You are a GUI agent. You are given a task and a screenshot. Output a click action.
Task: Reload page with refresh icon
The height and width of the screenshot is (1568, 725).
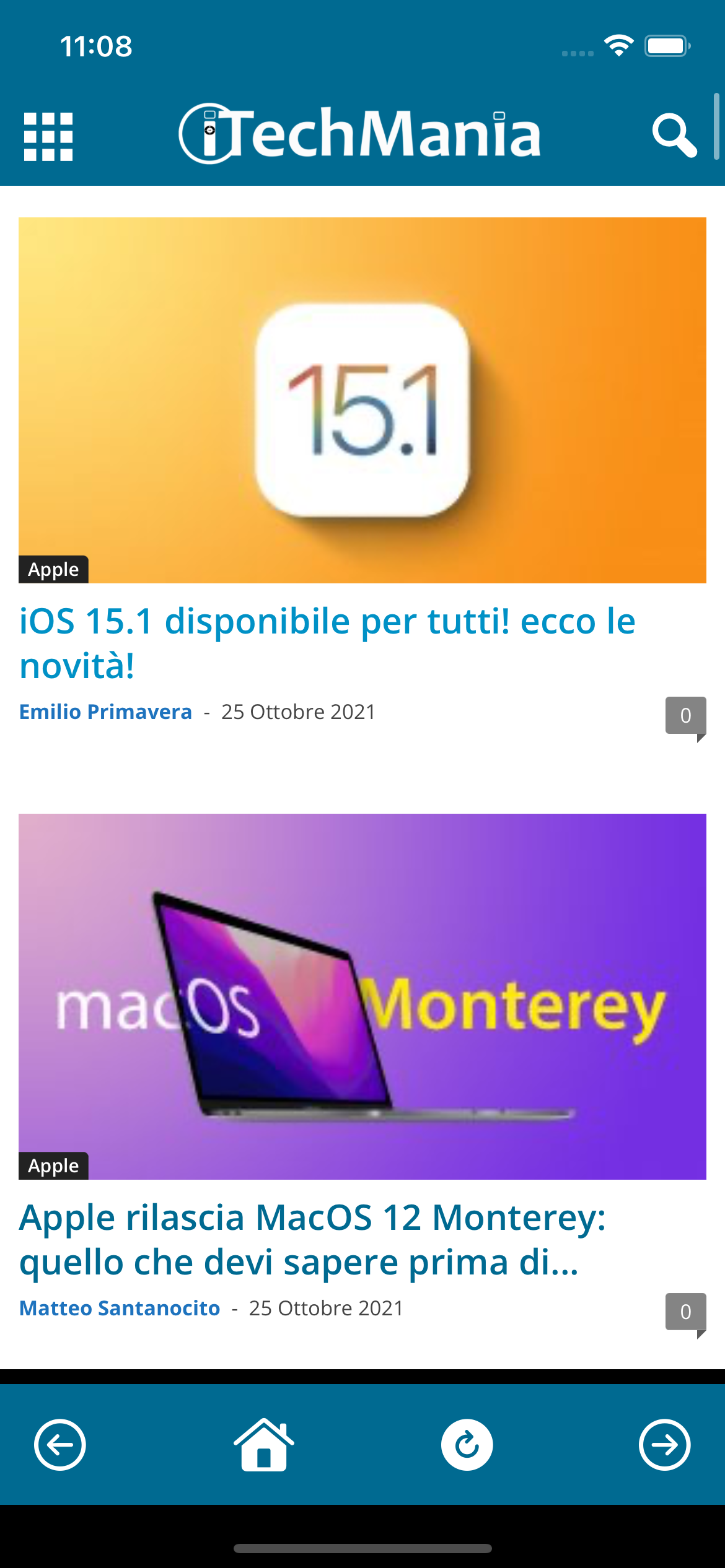pos(467,1445)
